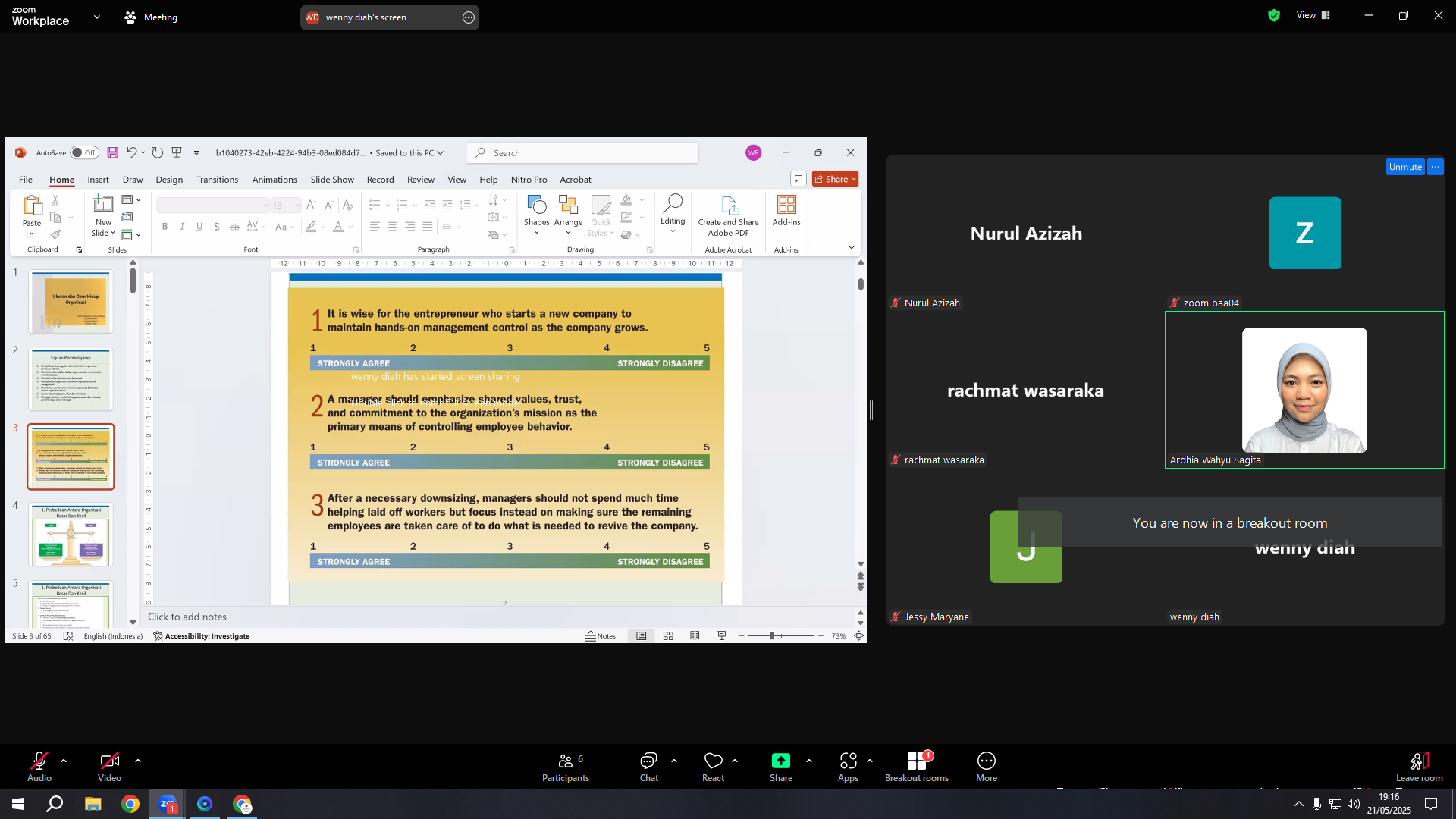Expand the Chat options arrow

pos(674,760)
